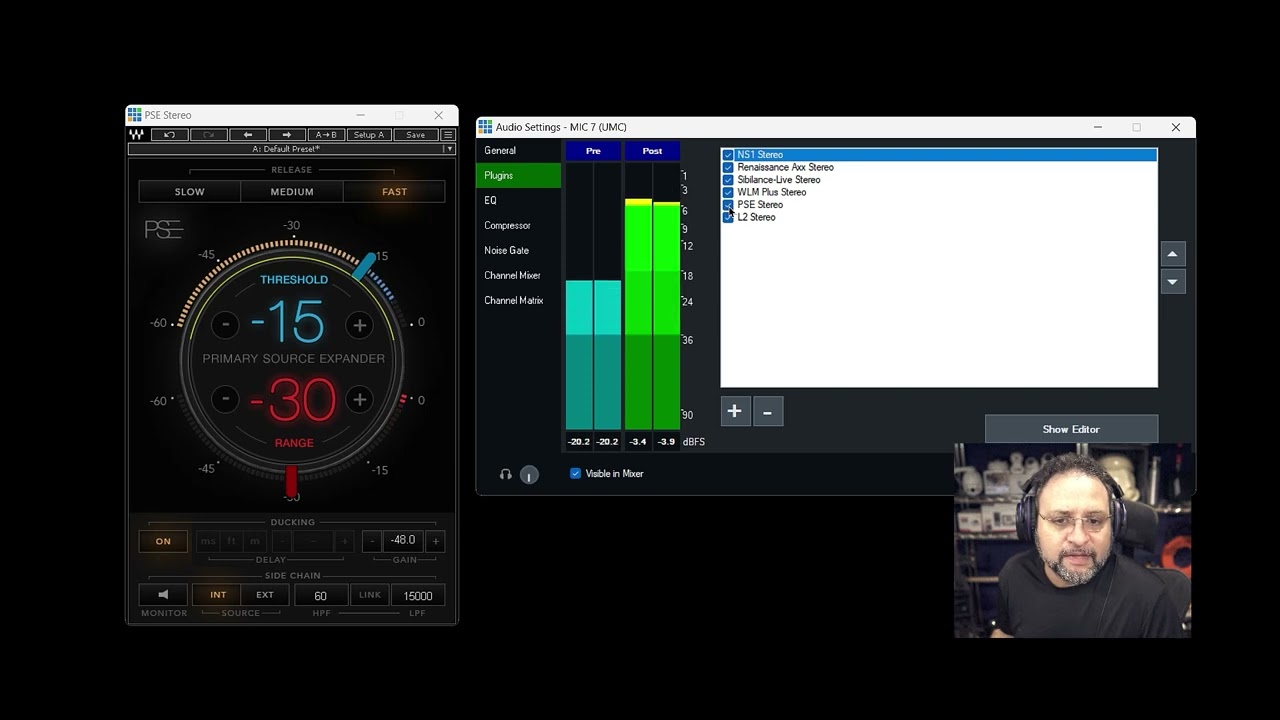Image resolution: width=1280 pixels, height=720 pixels.
Task: Increase threshold with plus button
Action: coord(359,324)
